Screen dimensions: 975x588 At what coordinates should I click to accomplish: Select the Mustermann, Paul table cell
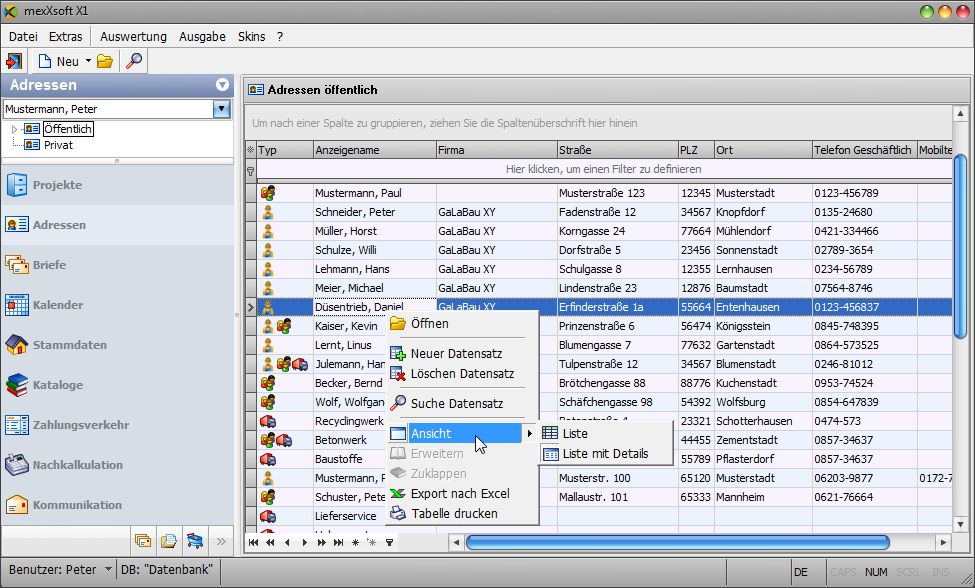tap(374, 193)
